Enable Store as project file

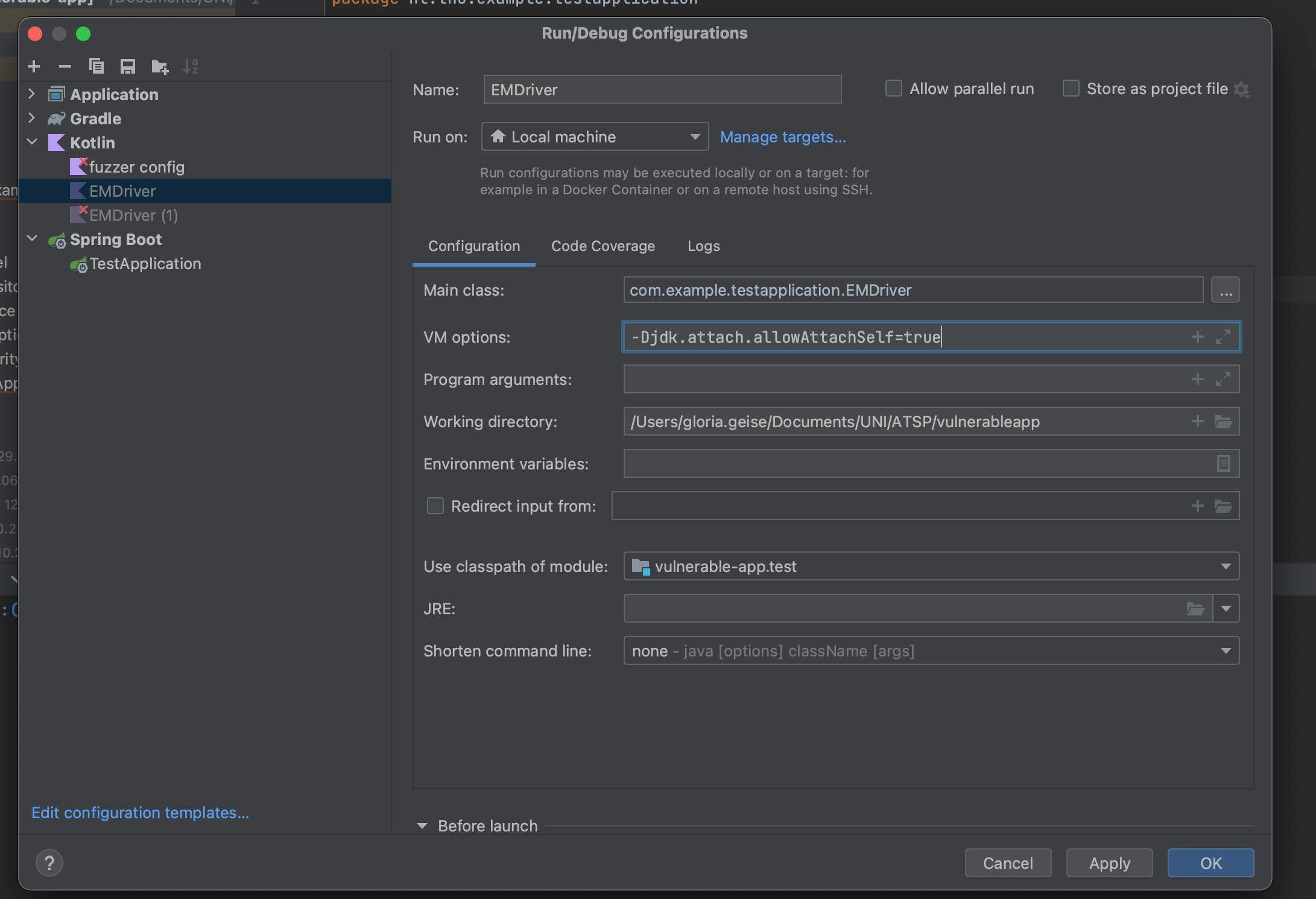click(1071, 88)
